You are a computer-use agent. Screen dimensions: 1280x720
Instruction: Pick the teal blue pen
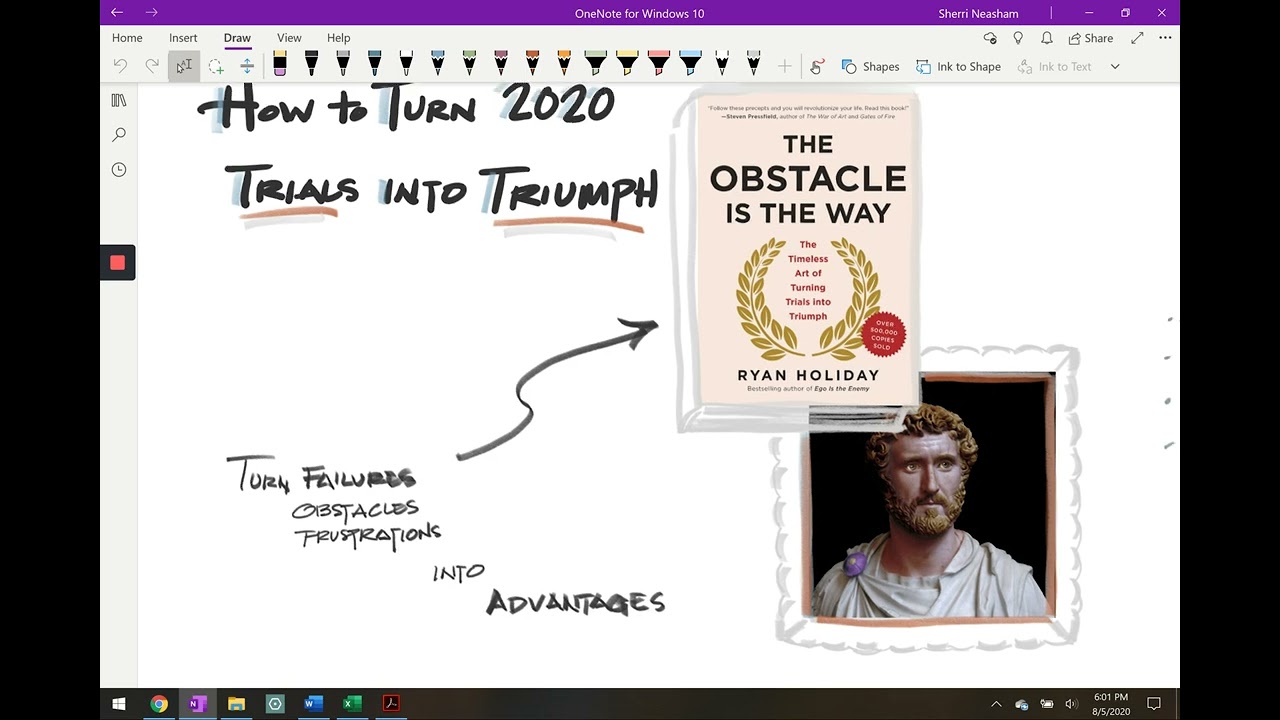click(x=374, y=64)
